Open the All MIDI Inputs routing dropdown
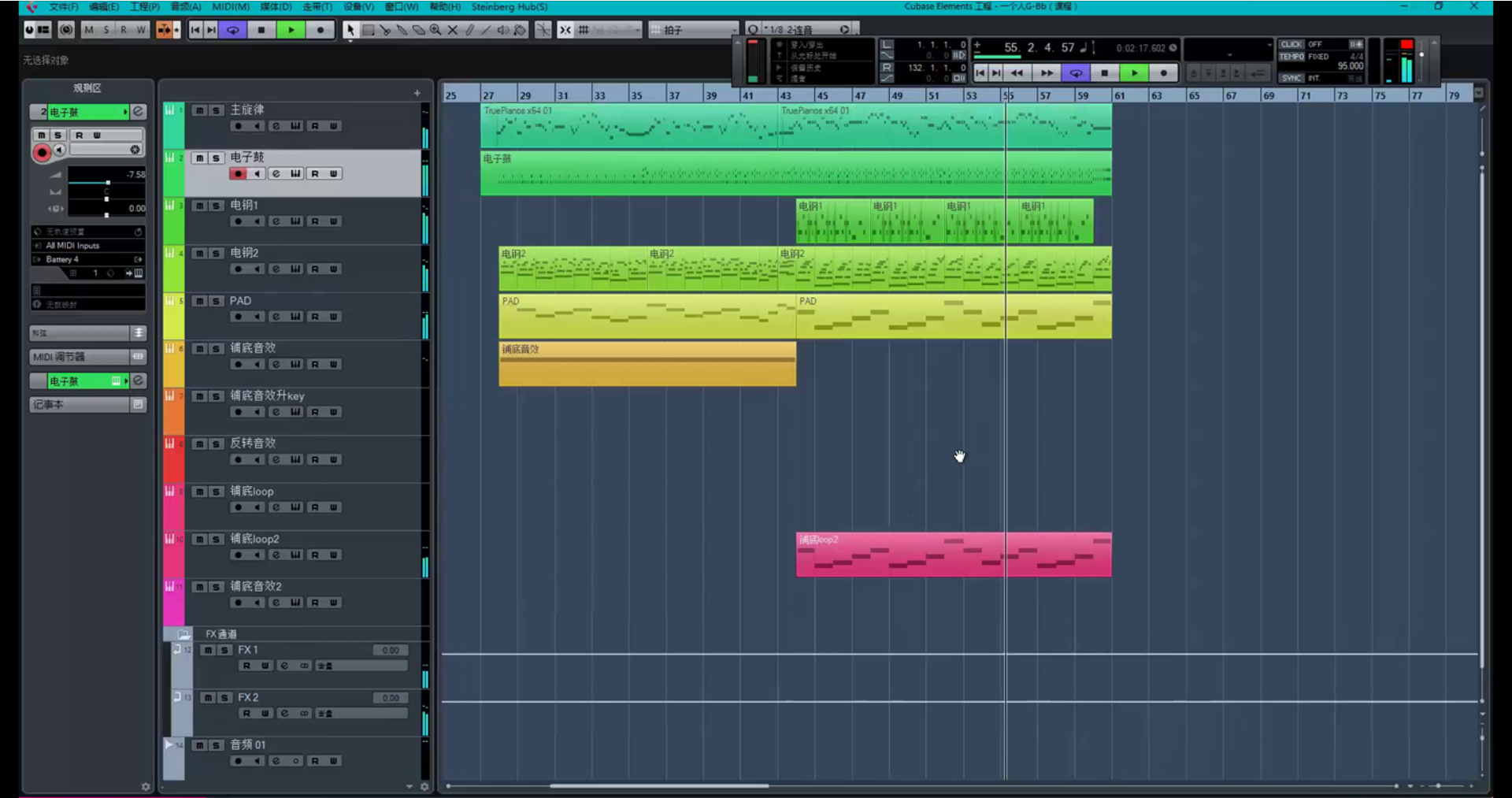Screen dimensions: 1512x798 point(87,246)
